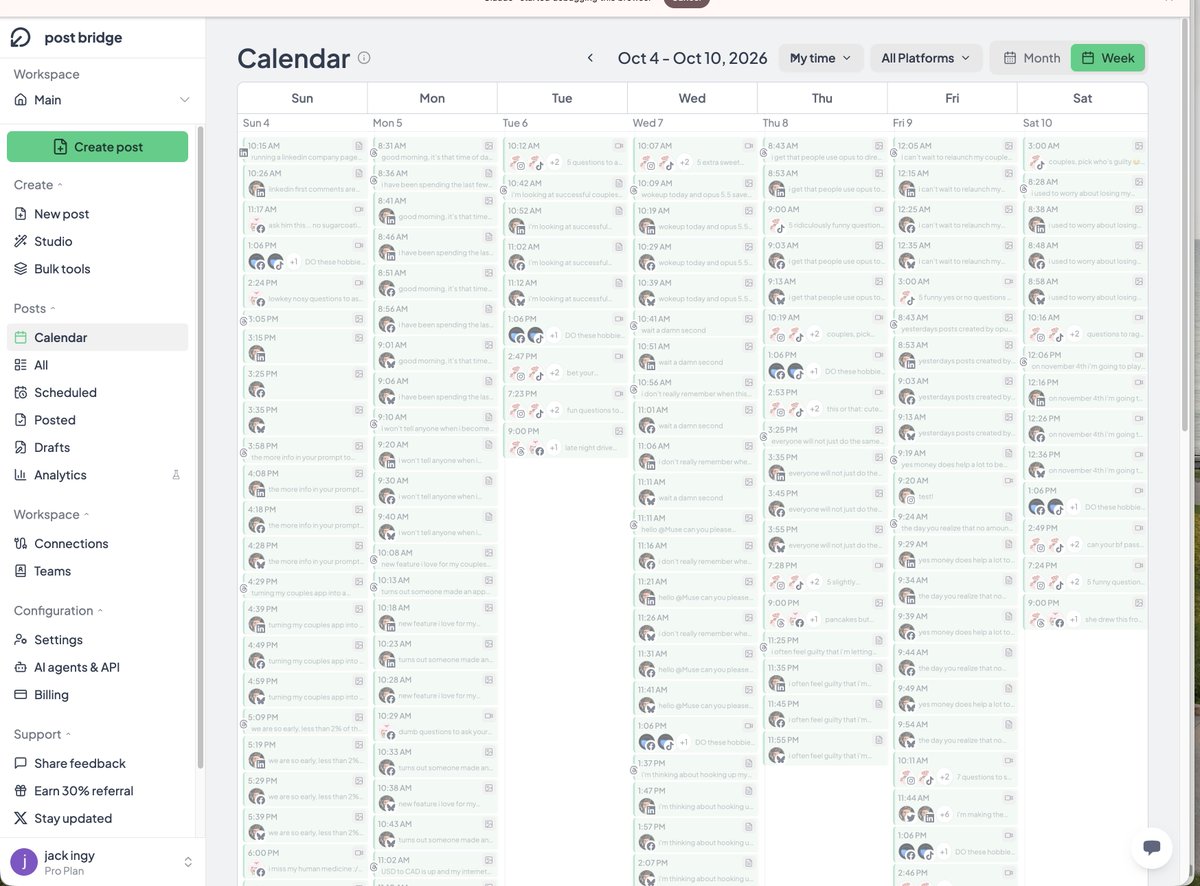Open the chat support bubble widget

tap(1151, 847)
